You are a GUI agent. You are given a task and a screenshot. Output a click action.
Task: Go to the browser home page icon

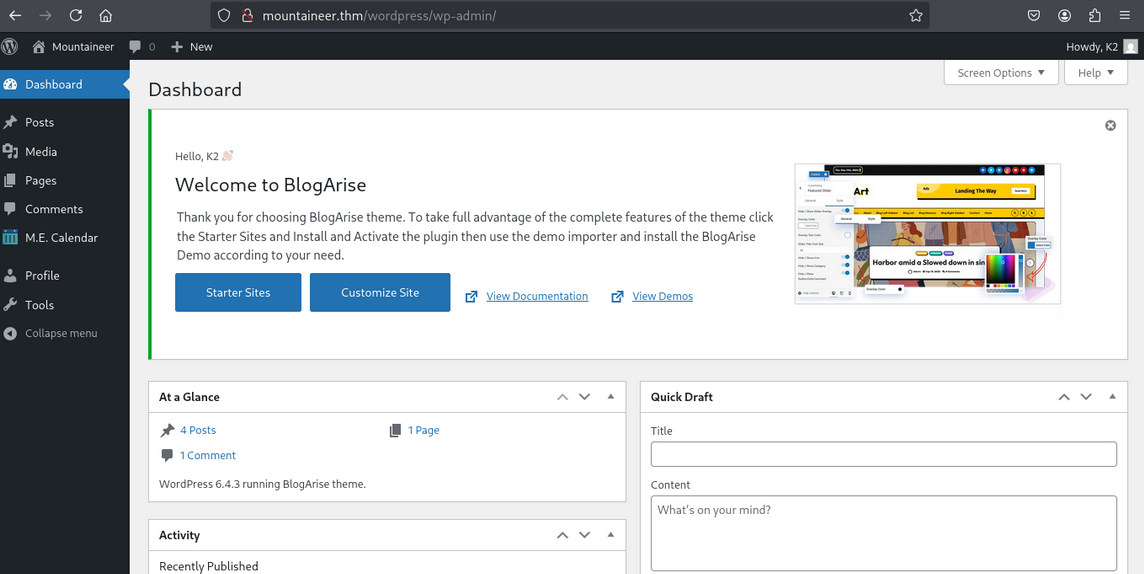click(x=106, y=16)
